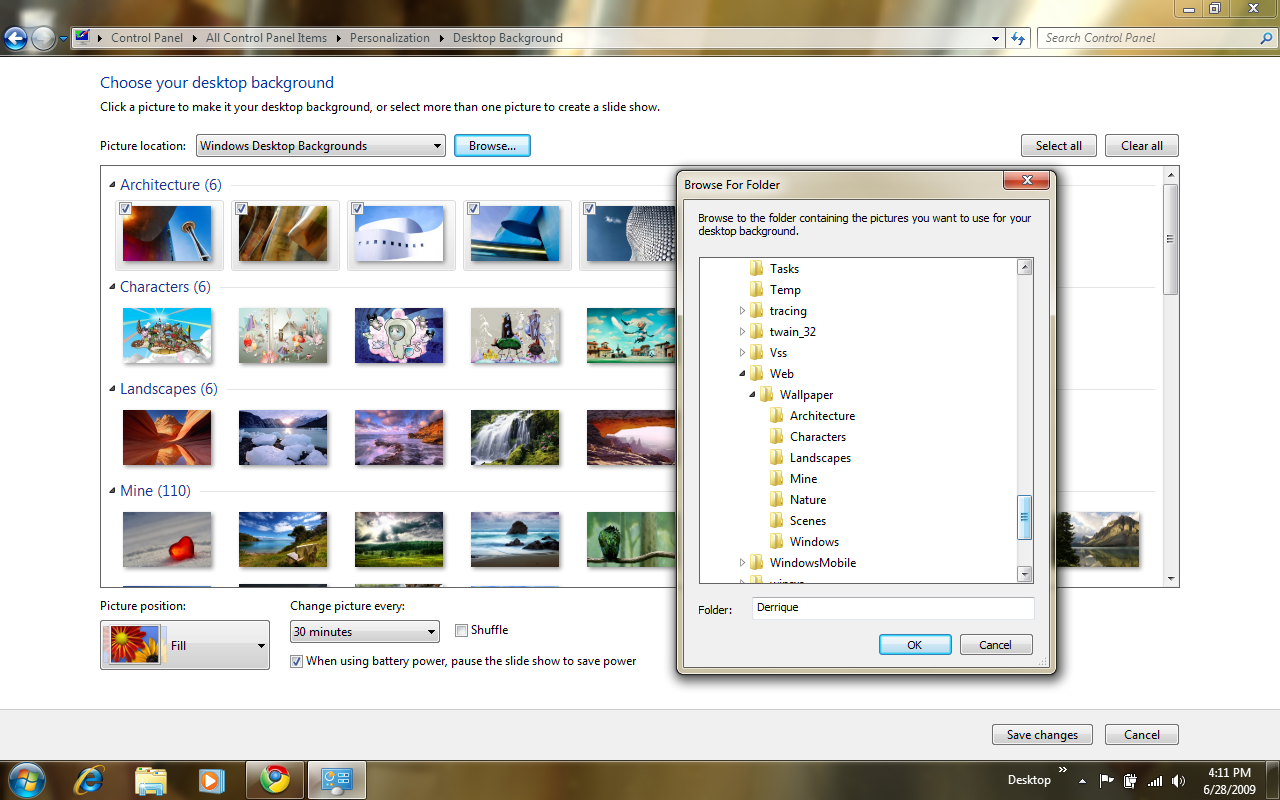Viewport: 1280px width, 800px height.
Task: Select the red heart wallpaper thumbnail
Action: point(167,539)
